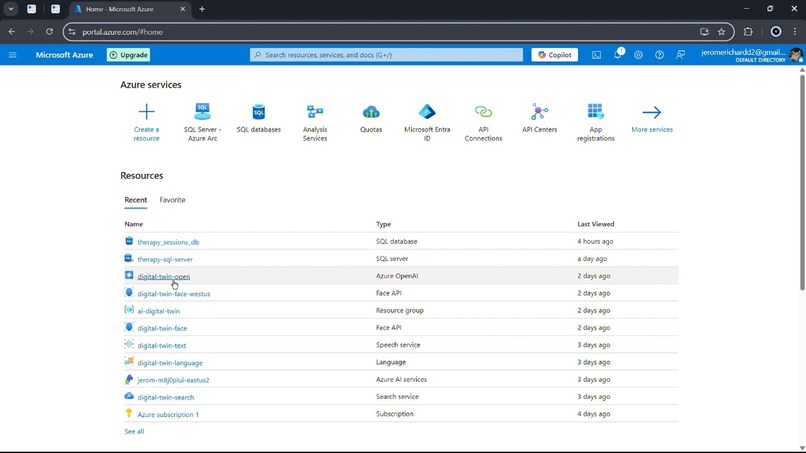Open SQL databases service icon
The height and width of the screenshot is (453, 806).
259,112
